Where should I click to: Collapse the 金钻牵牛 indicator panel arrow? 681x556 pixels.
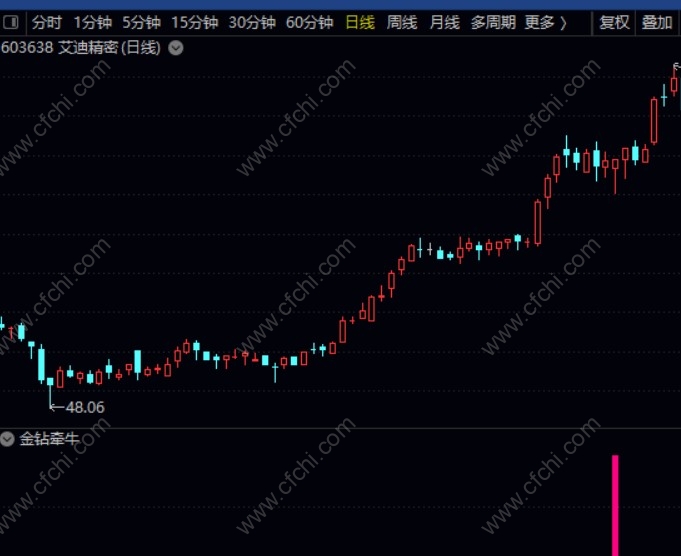click(7, 439)
